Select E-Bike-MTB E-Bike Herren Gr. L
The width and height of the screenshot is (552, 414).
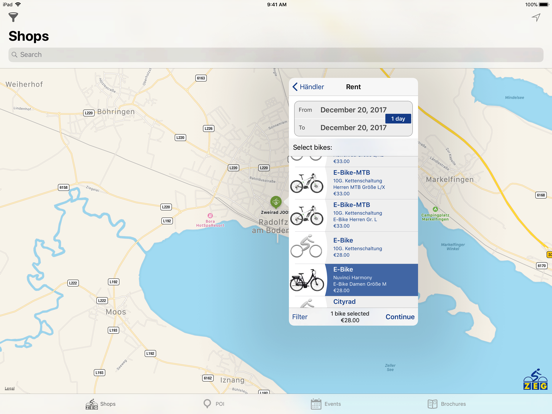(x=353, y=215)
